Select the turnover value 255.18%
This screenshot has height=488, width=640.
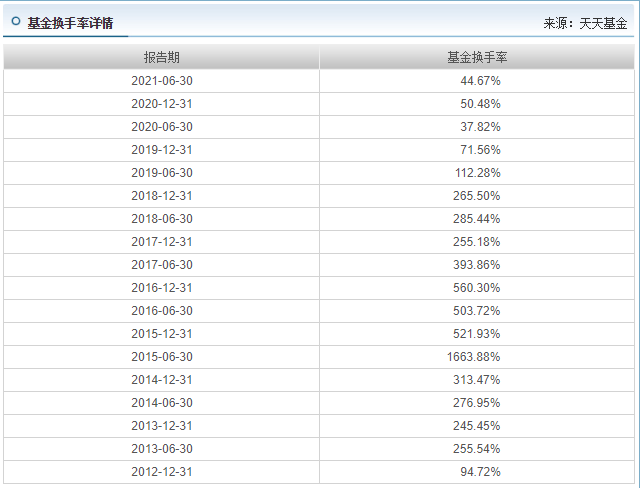coord(476,242)
